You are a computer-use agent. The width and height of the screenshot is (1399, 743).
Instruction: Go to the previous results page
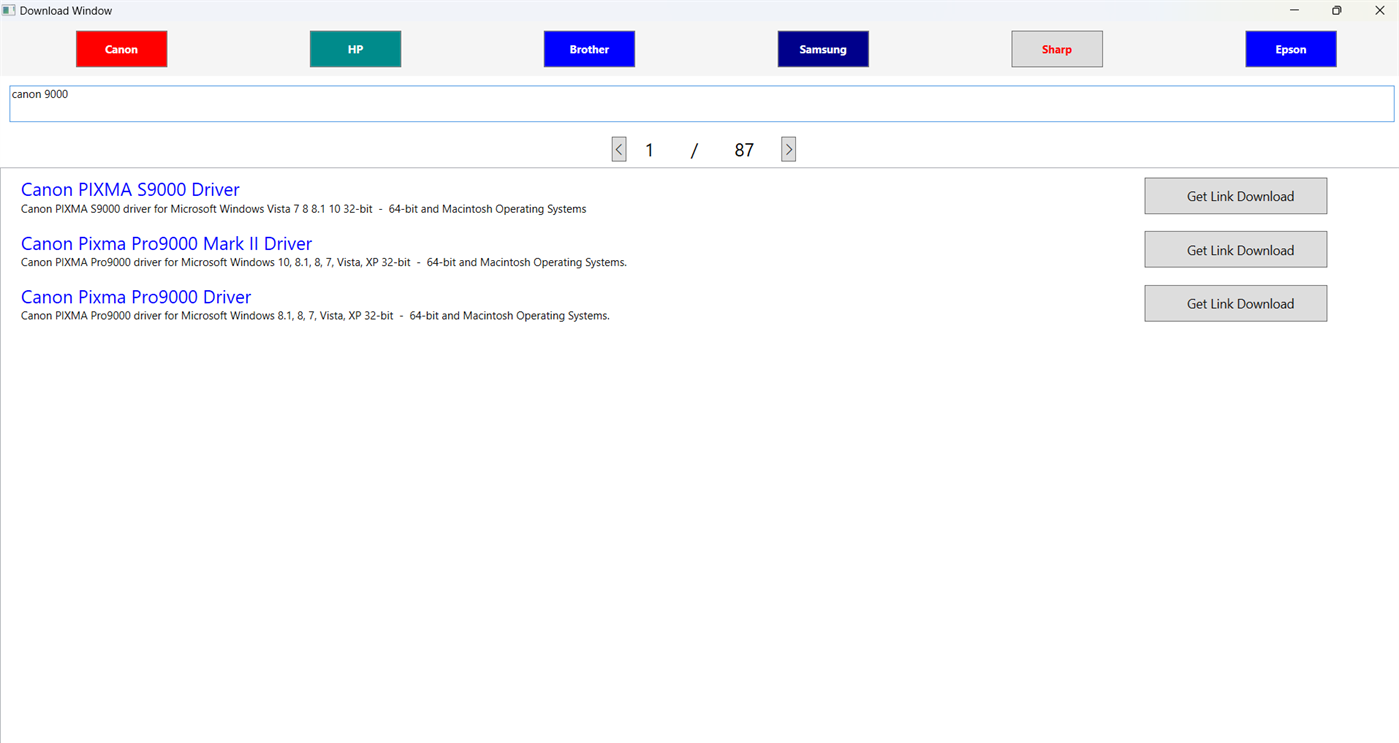click(x=618, y=148)
